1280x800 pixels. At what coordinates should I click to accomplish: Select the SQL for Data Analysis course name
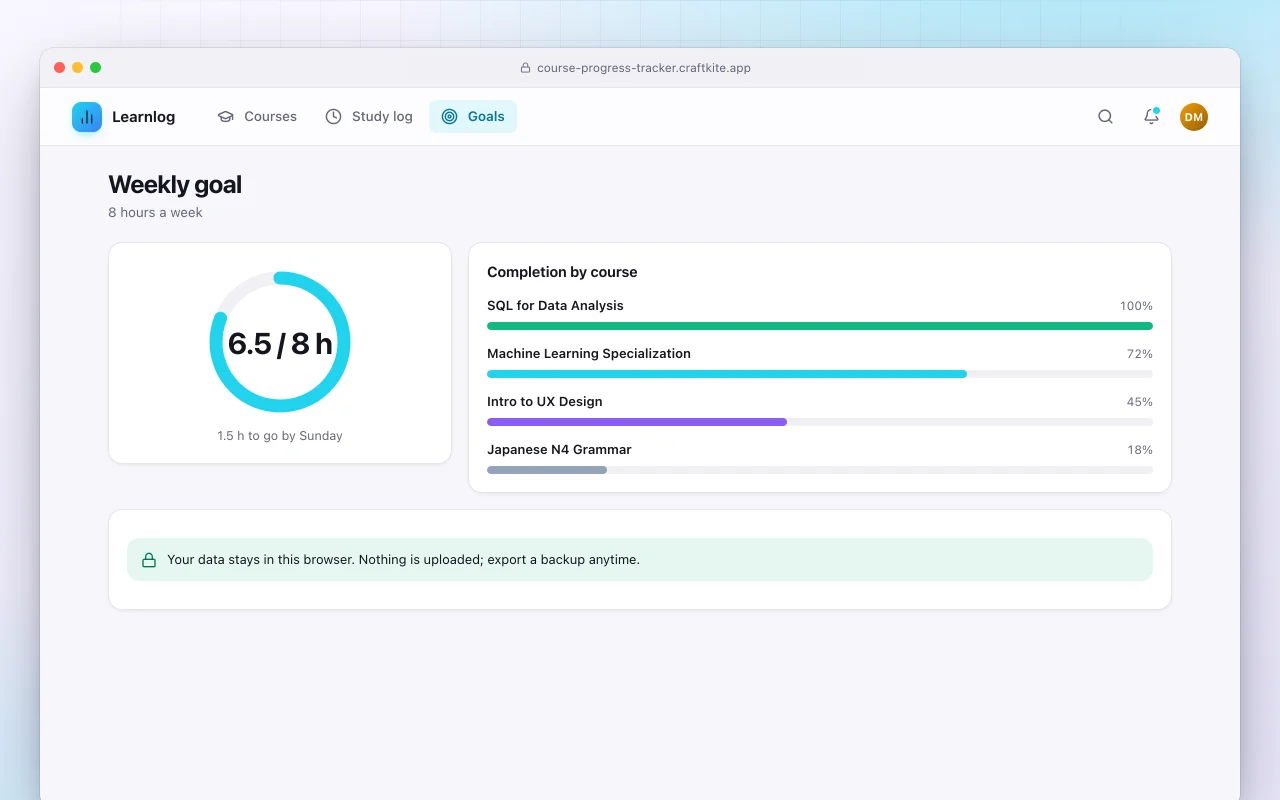(x=555, y=306)
